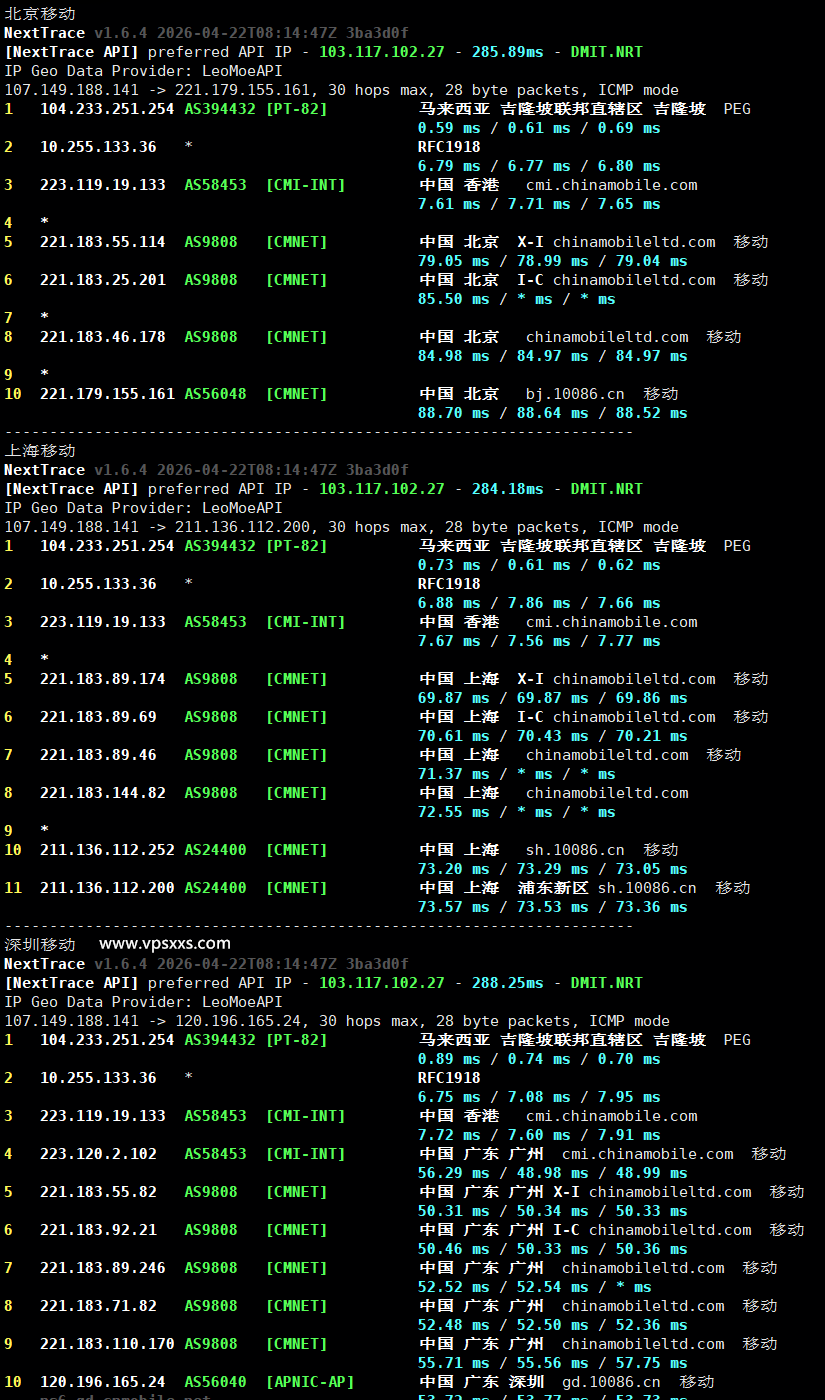This screenshot has width=825, height=1400.
Task: Click latency line starting 52.48 ms
Action: click(553, 1325)
